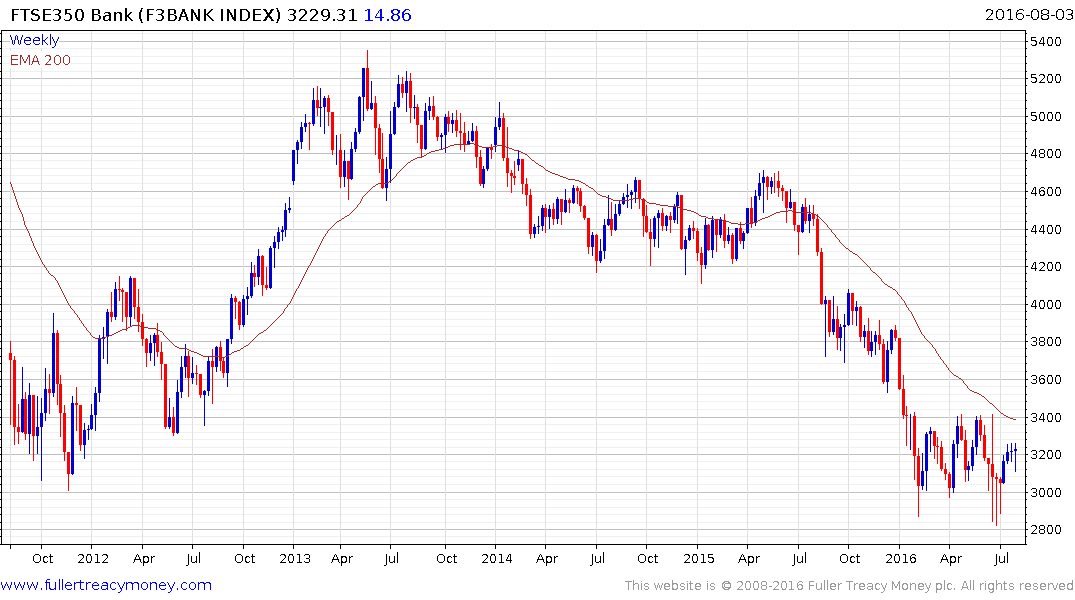Click the 5200 price axis label
Image resolution: width=1075 pixels, height=600 pixels.
[1046, 79]
